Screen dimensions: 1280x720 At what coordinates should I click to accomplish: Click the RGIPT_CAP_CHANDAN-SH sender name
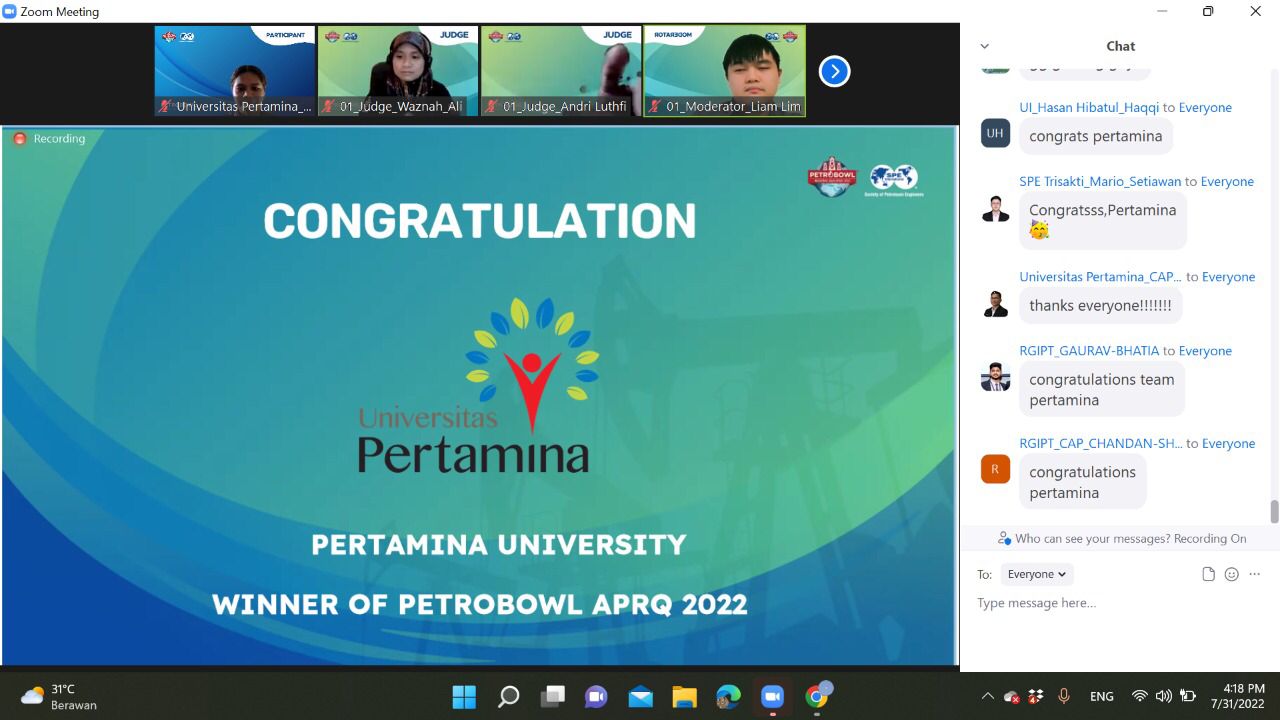click(x=1100, y=443)
